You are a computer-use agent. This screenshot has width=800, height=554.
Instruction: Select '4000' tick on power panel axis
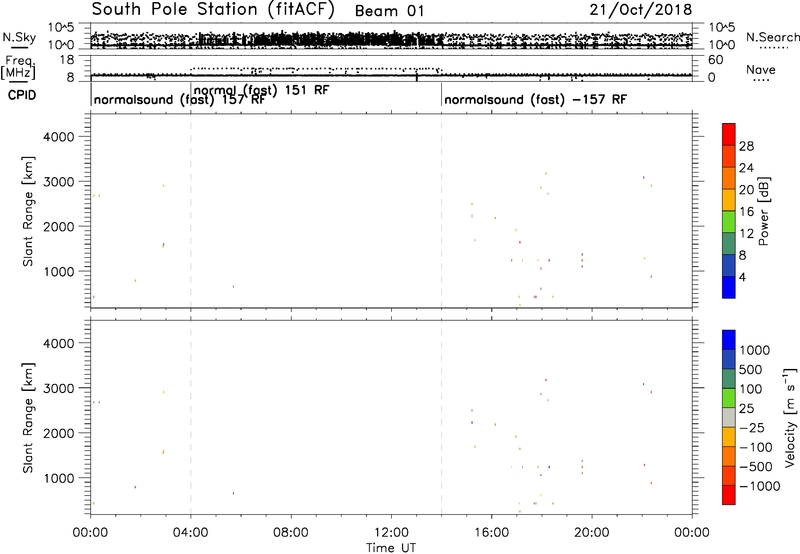(x=58, y=137)
